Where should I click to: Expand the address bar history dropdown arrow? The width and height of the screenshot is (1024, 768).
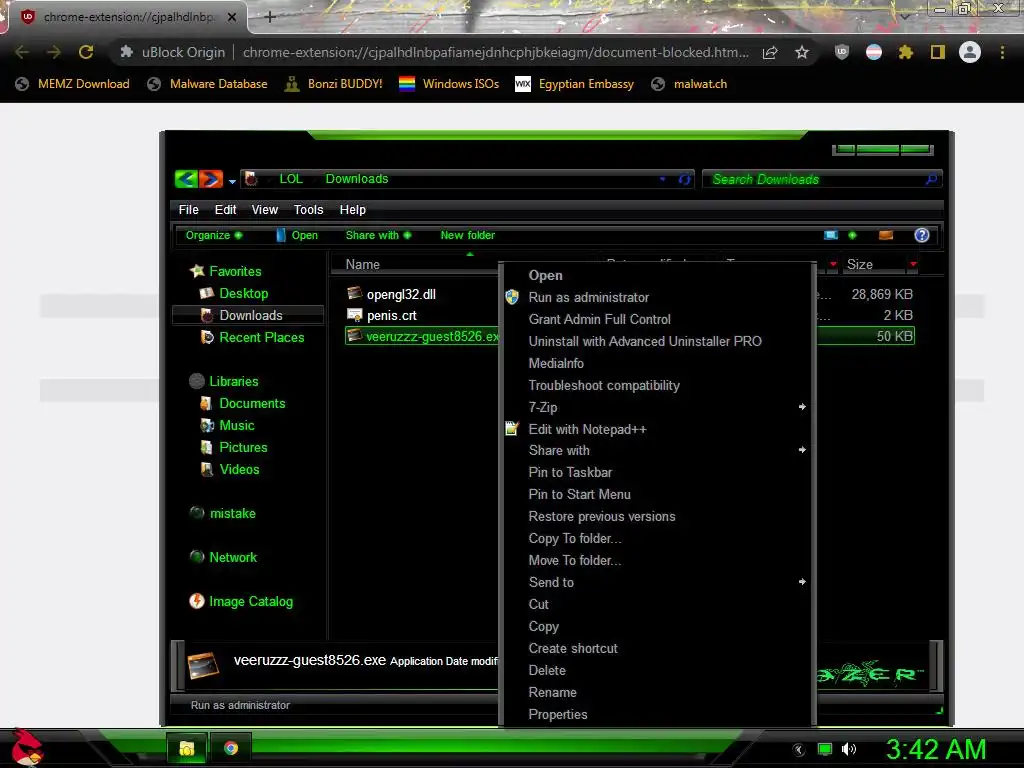coord(662,179)
